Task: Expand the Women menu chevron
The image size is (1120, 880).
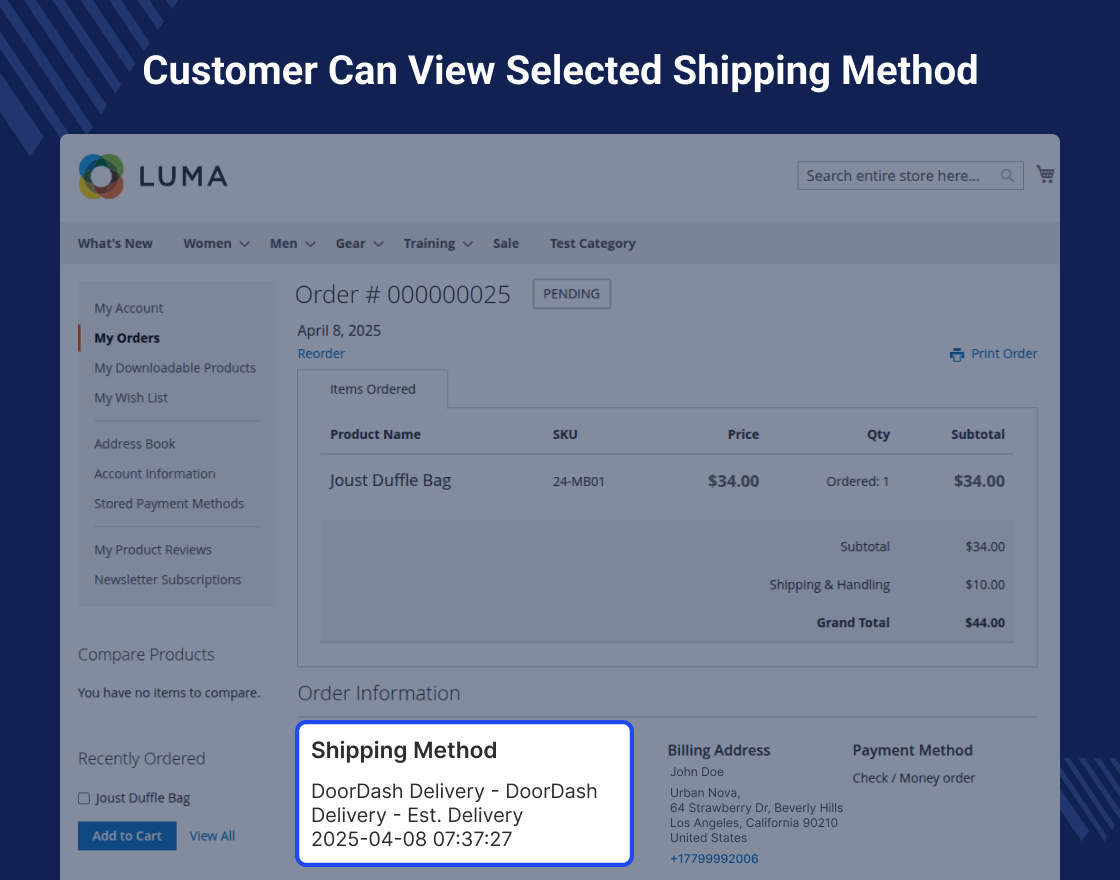Action: (x=244, y=244)
